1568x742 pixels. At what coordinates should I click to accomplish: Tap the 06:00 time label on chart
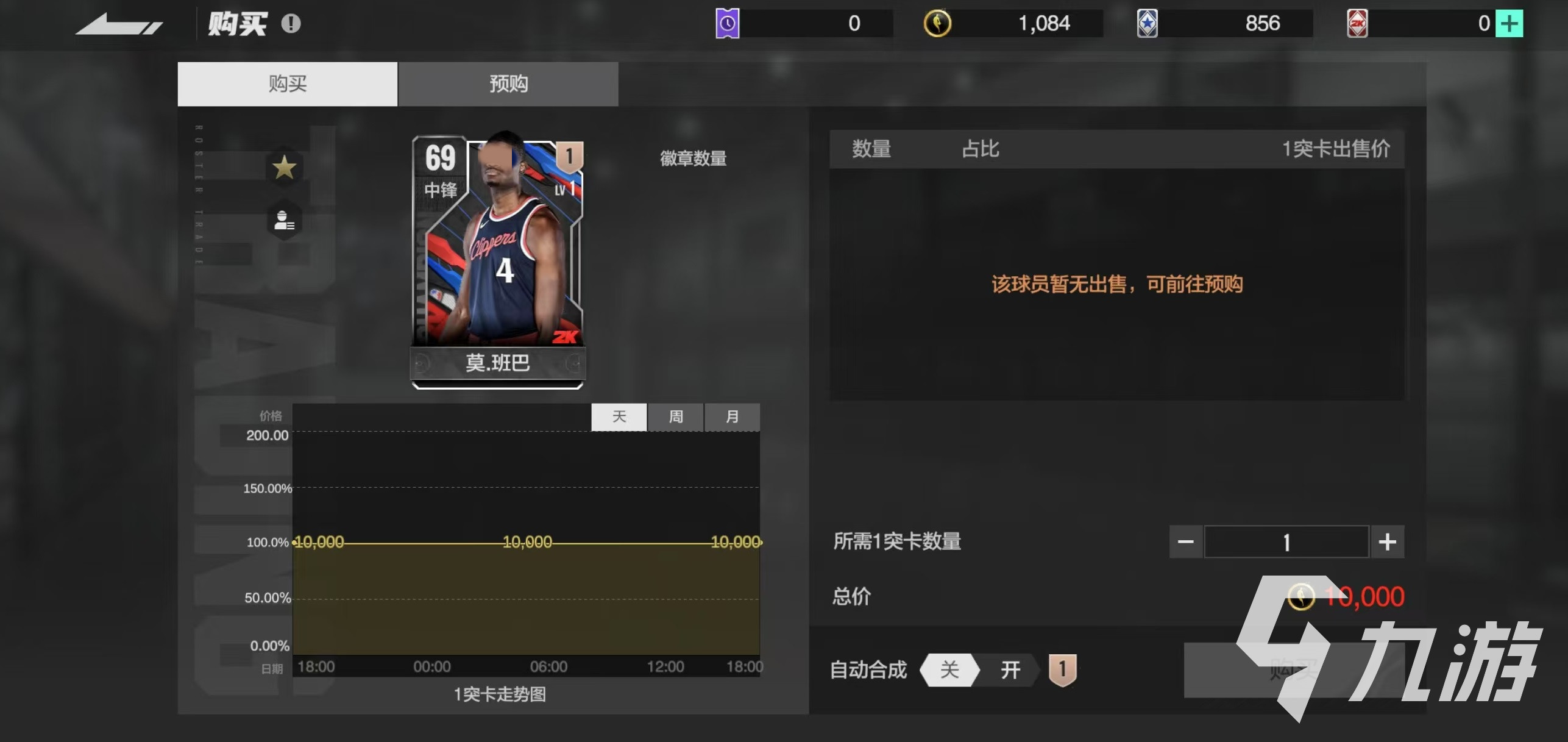(x=548, y=667)
